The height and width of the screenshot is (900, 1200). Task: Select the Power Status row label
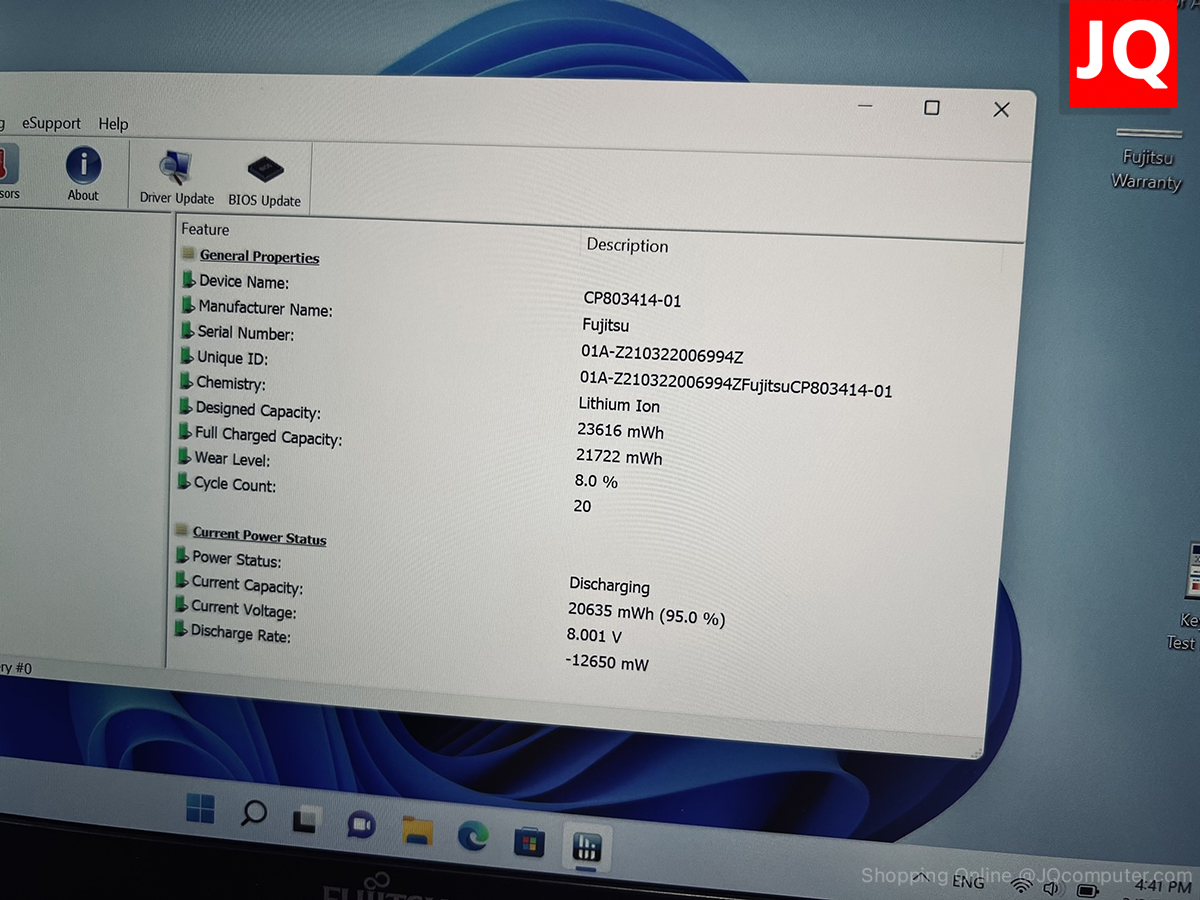click(x=237, y=559)
